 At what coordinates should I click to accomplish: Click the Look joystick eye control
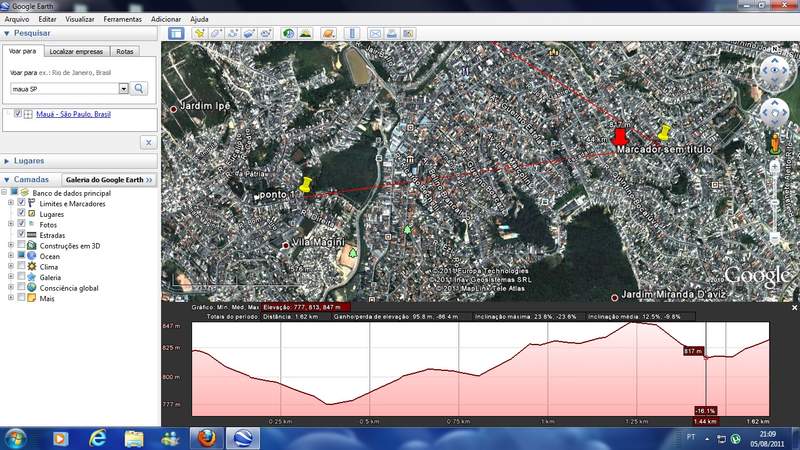774,70
